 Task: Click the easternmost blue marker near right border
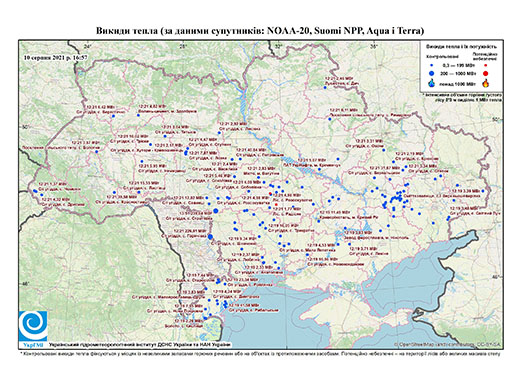tap(483, 191)
